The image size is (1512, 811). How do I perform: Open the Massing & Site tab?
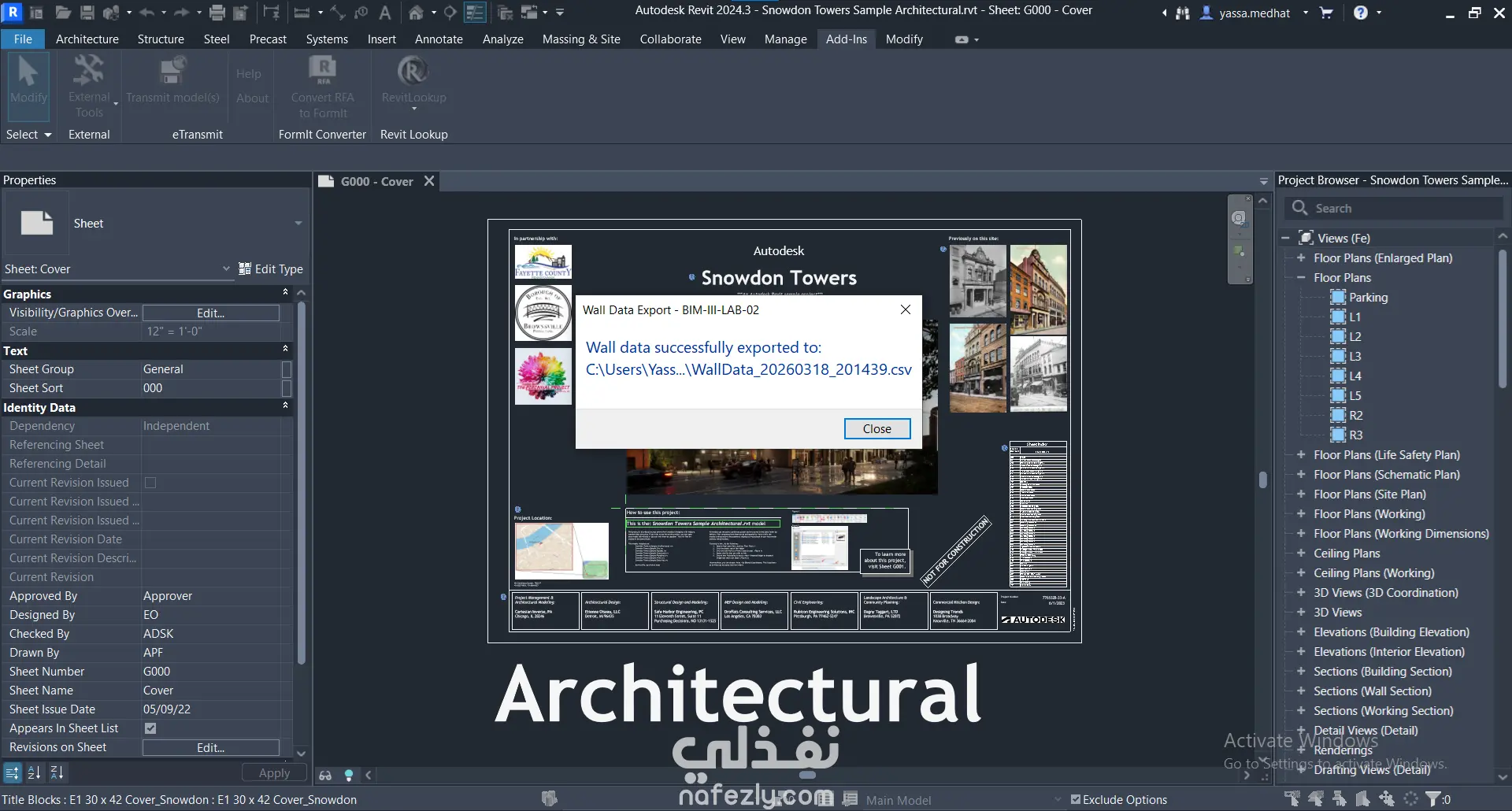581,39
